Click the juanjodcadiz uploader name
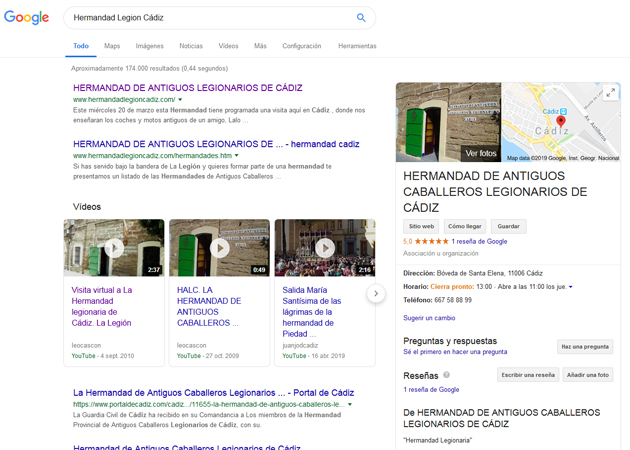This screenshot has height=450, width=630. [x=300, y=345]
